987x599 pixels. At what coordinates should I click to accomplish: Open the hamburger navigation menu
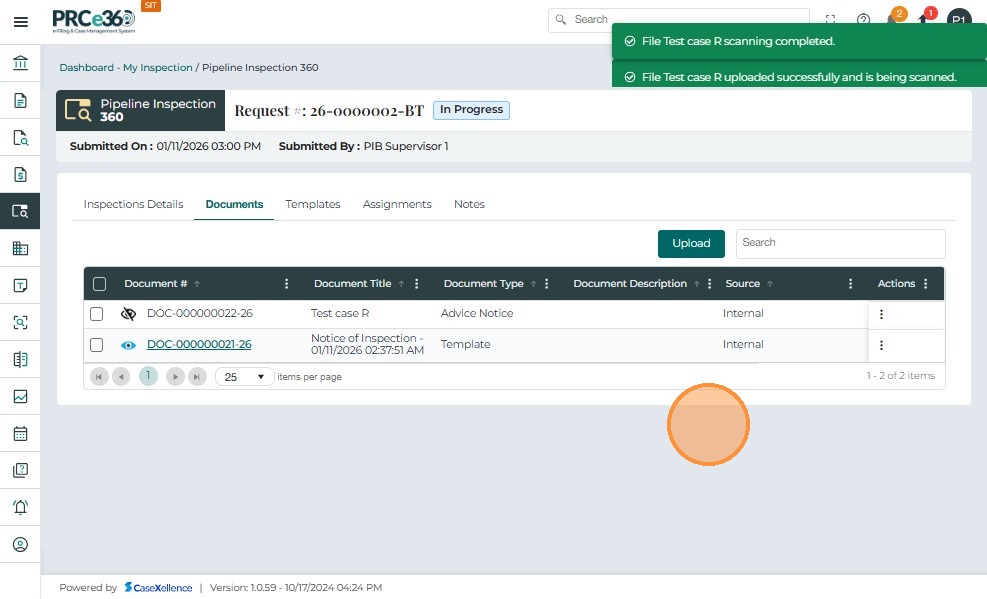(x=20, y=22)
